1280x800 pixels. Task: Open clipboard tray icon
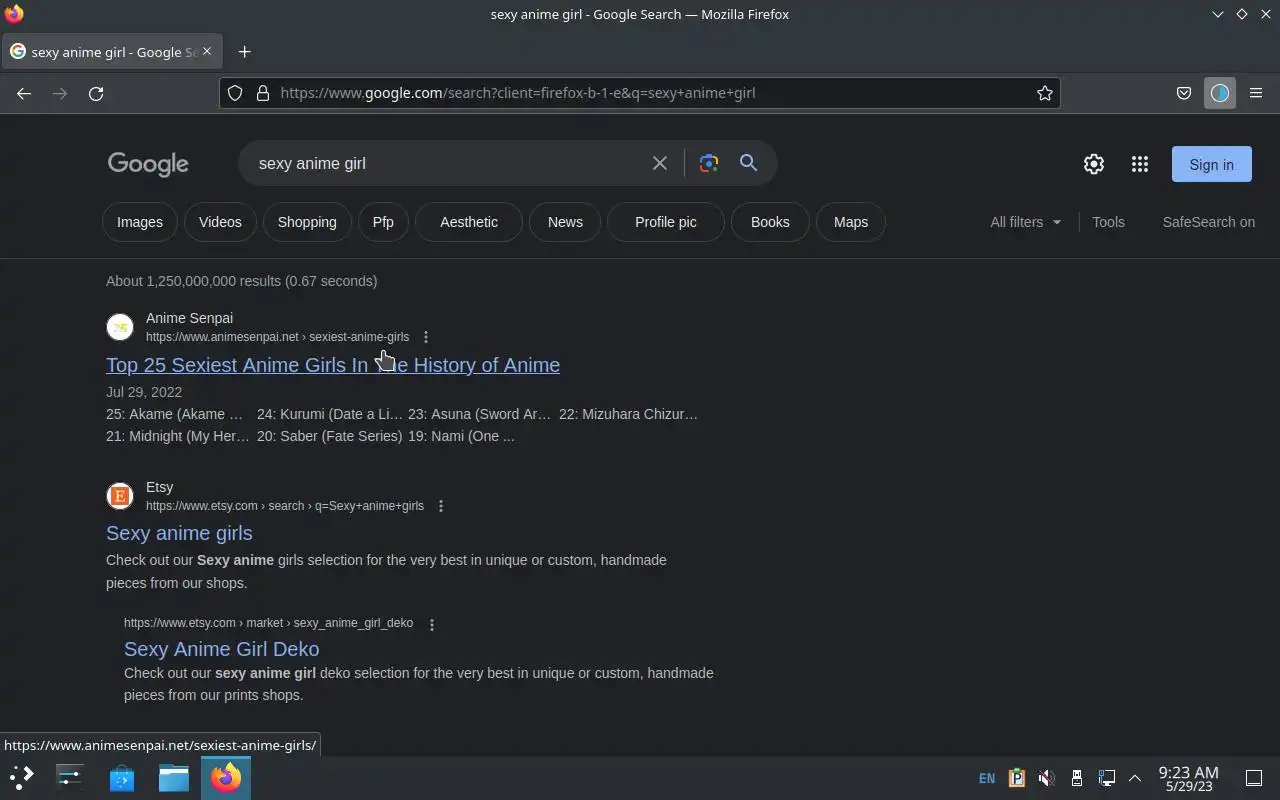[x=1017, y=778]
